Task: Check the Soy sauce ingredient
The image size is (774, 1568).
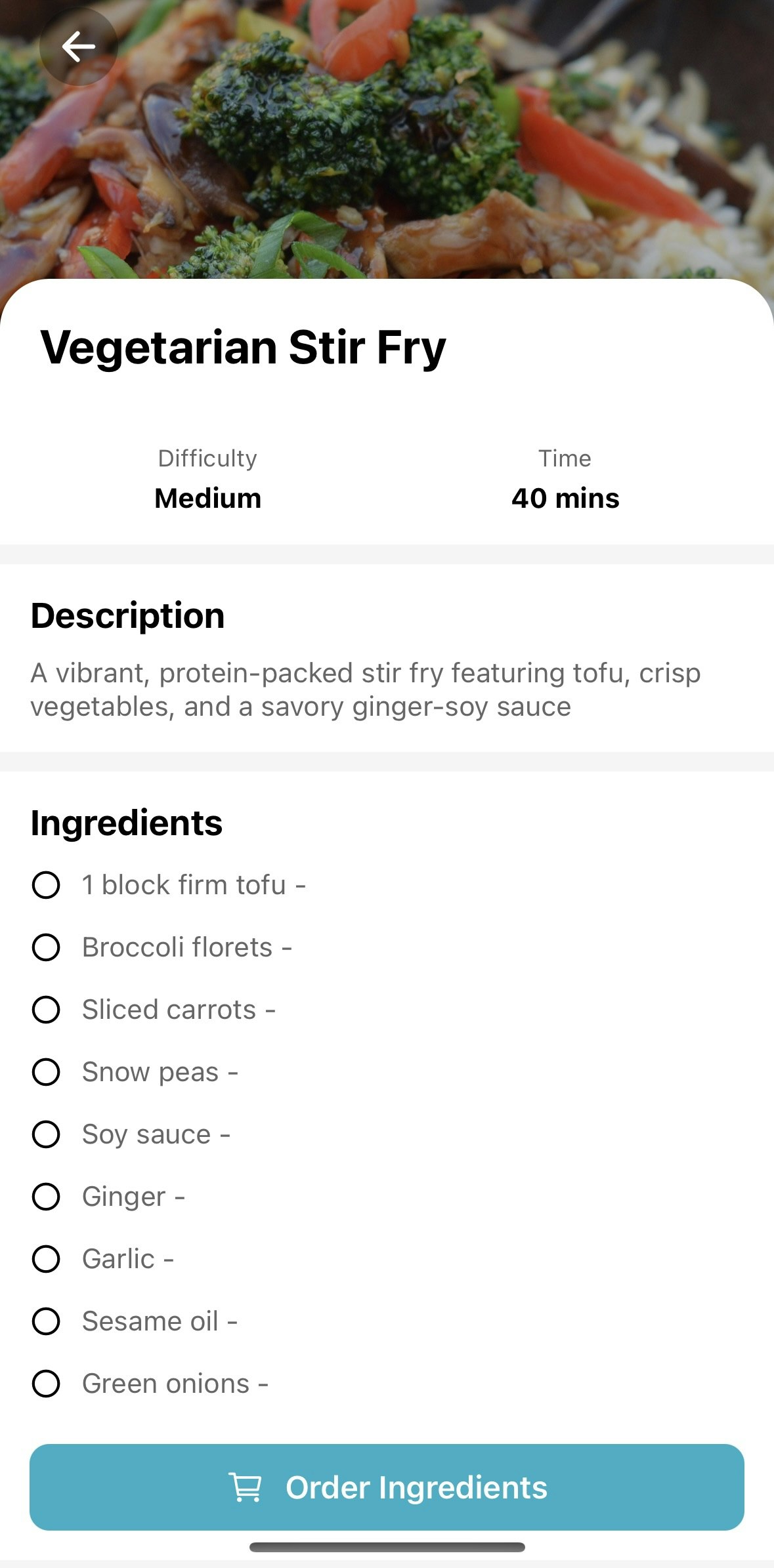Action: [x=46, y=1134]
